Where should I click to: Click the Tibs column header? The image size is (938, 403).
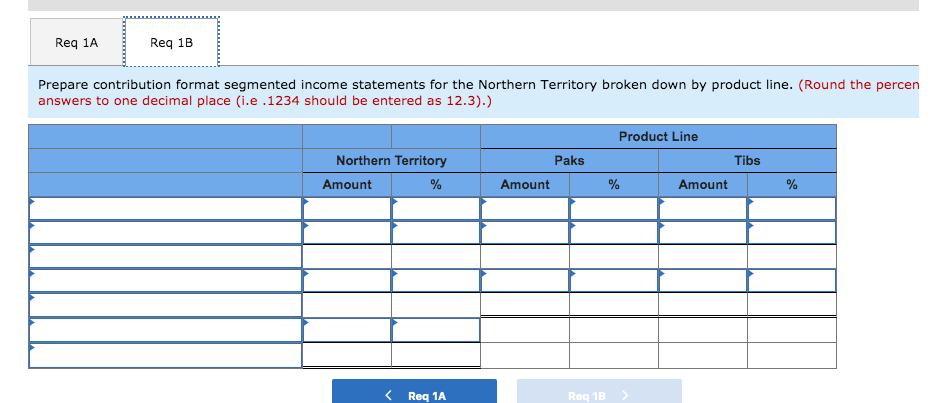tap(747, 160)
